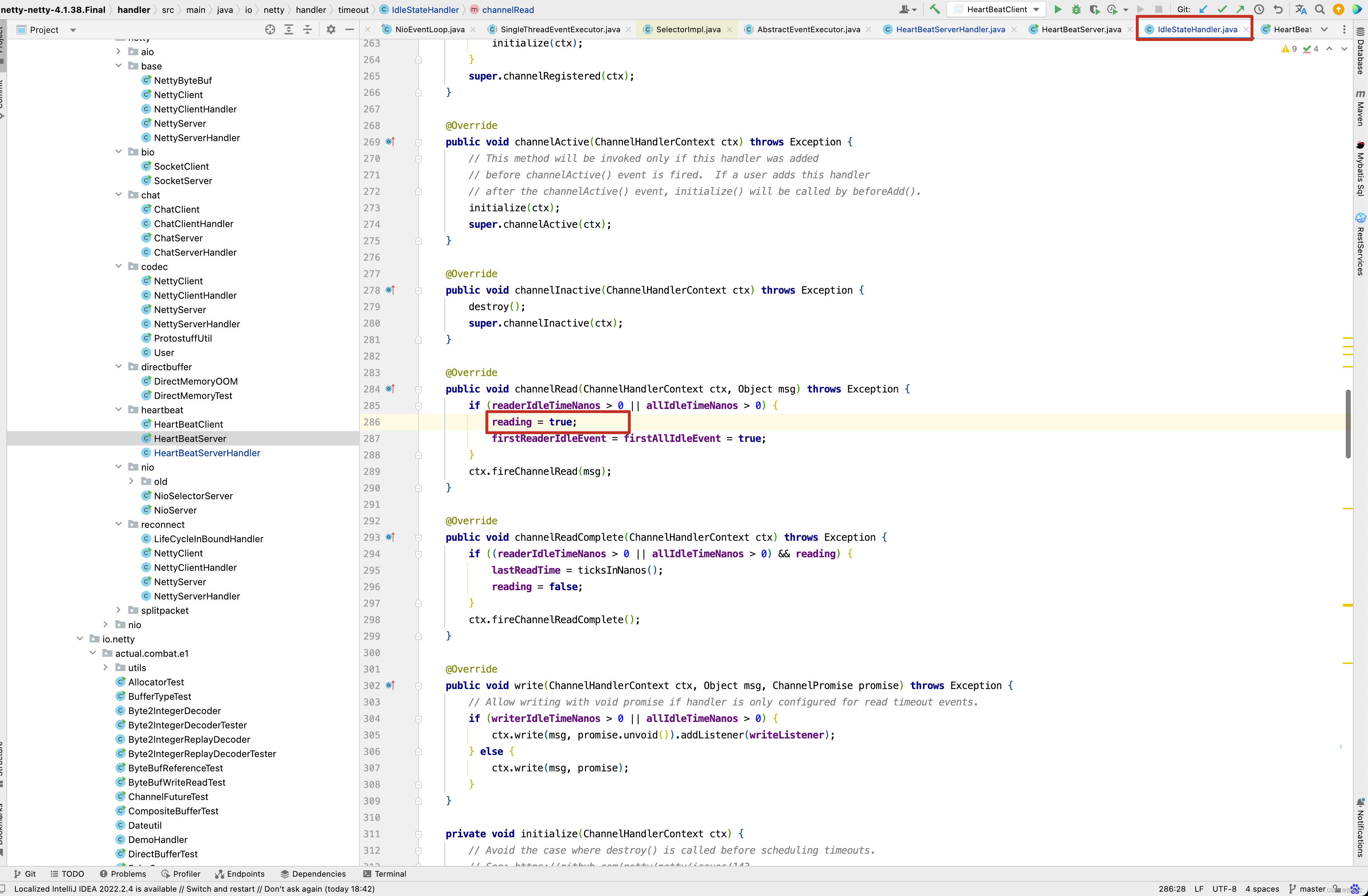Expand the splitpacket folder
The width and height of the screenshot is (1368, 896).
118,610
